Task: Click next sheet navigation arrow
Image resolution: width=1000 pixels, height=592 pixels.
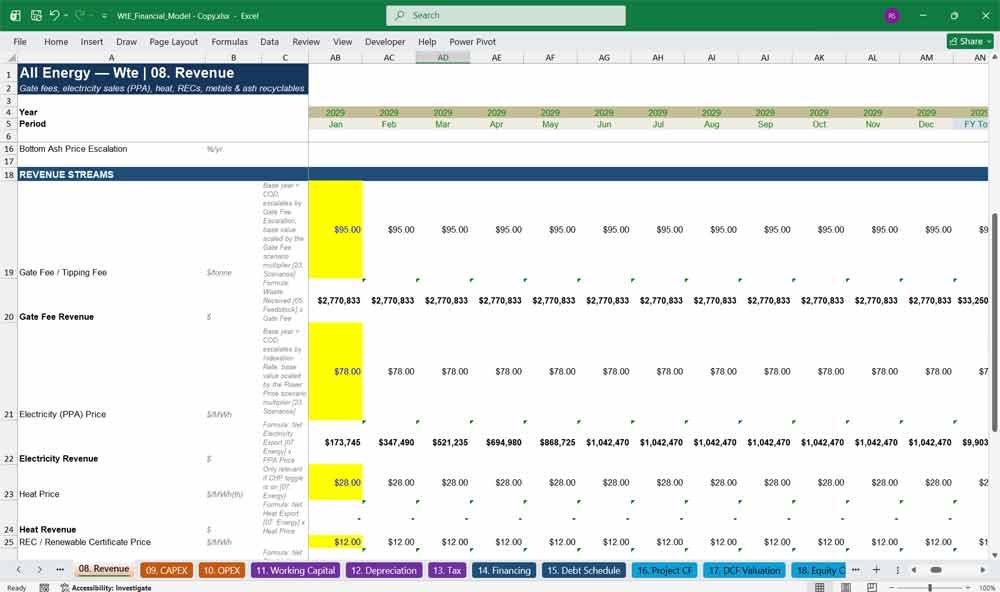Action: (x=40, y=570)
